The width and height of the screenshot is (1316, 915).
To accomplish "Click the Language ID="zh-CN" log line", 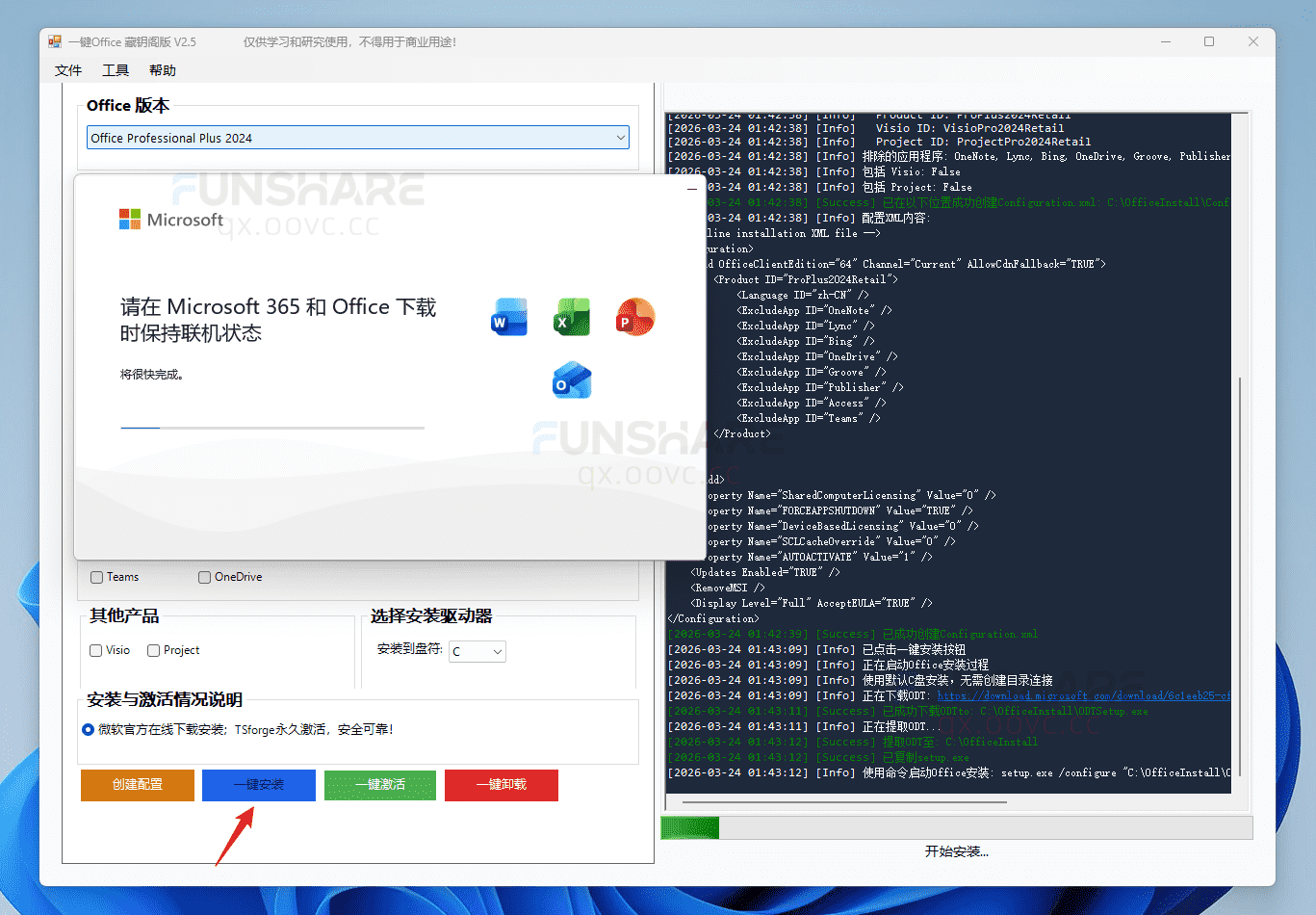I will coord(803,295).
